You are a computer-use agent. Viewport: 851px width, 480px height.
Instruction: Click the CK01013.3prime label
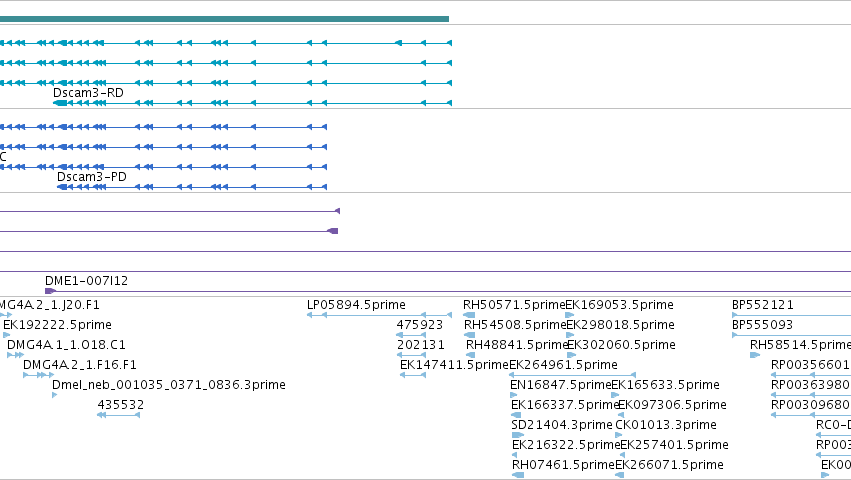tap(666, 425)
